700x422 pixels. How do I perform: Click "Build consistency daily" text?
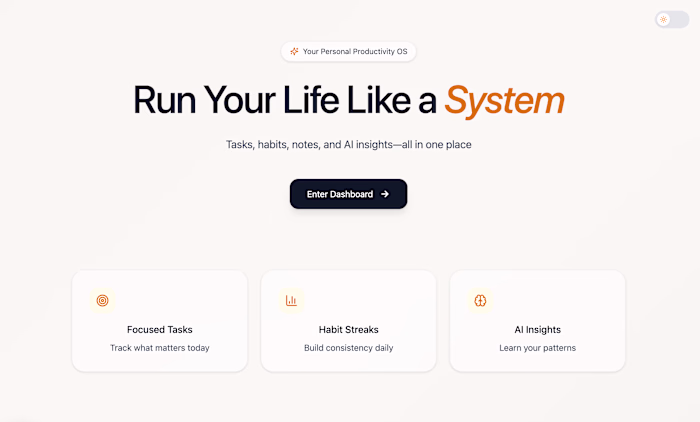point(349,348)
